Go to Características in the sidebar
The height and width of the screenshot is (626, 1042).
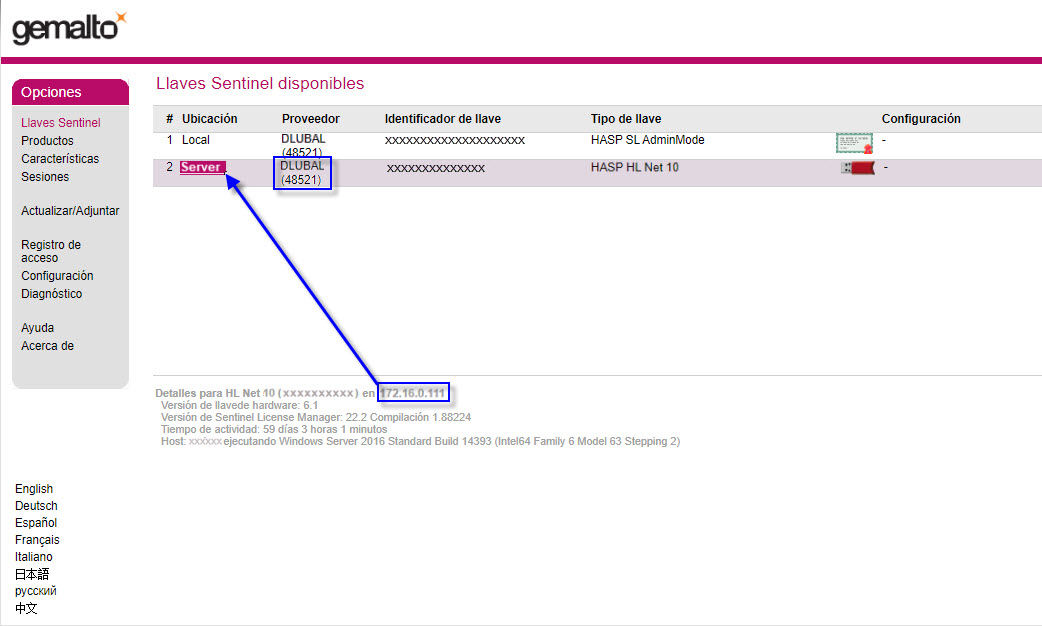pos(60,159)
